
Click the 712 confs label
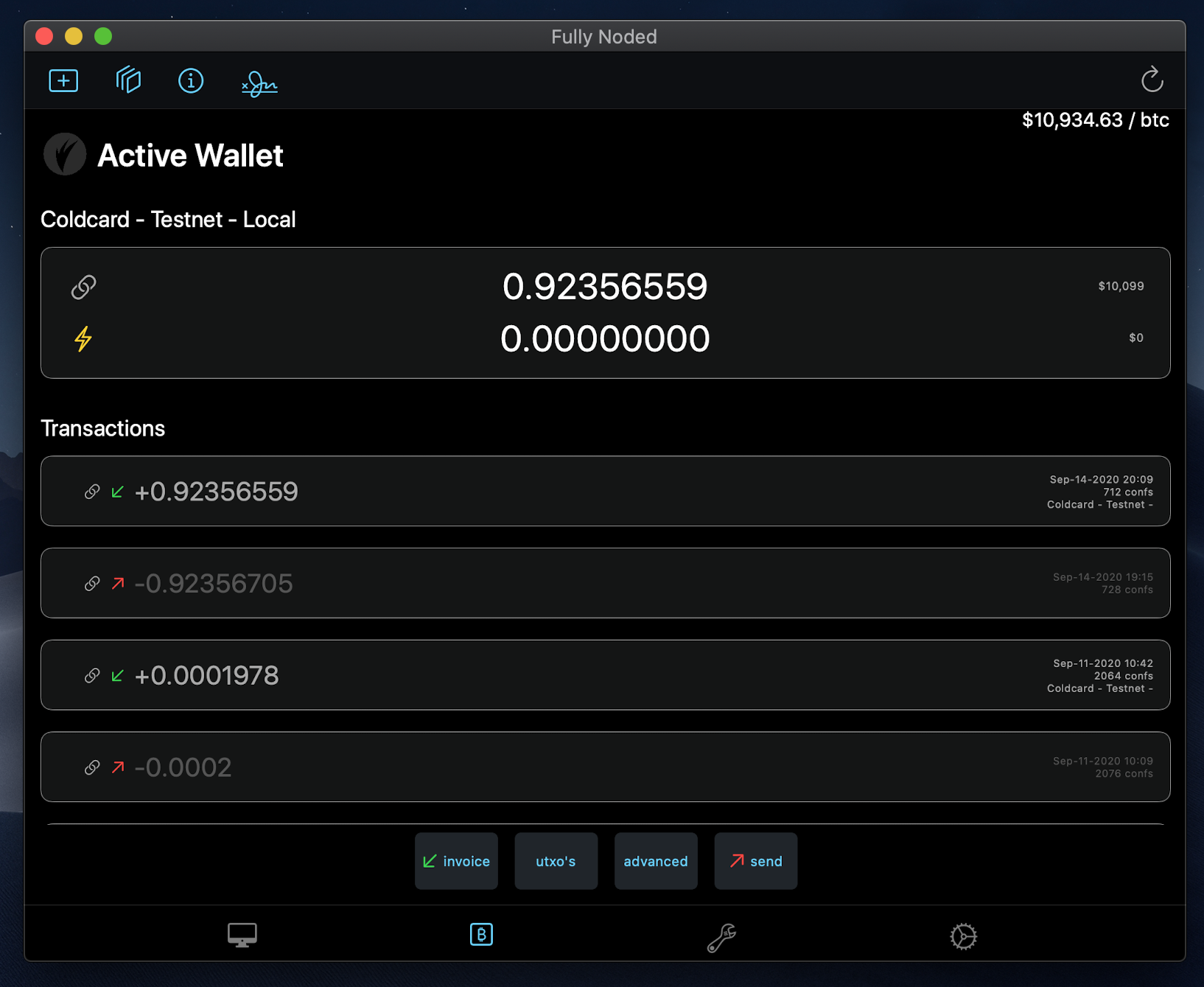click(x=1127, y=492)
